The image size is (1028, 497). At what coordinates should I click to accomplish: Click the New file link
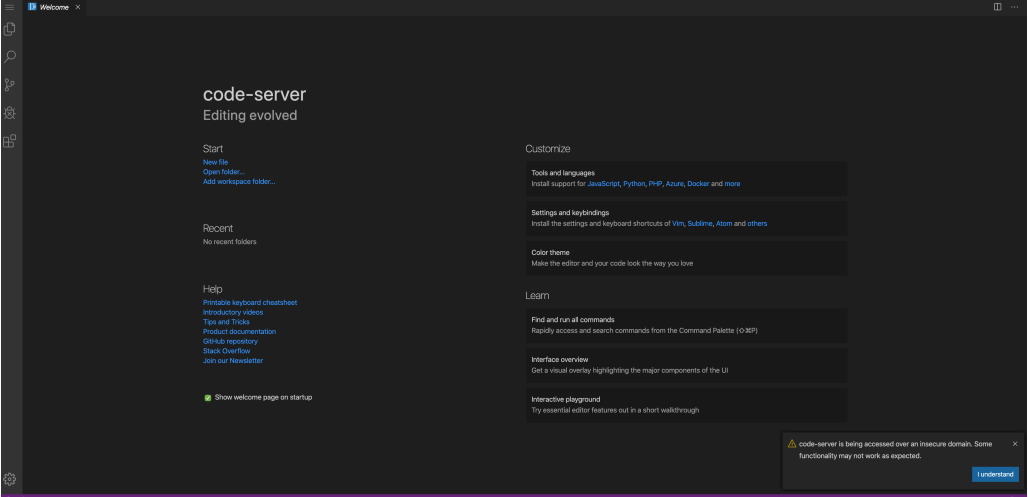216,162
